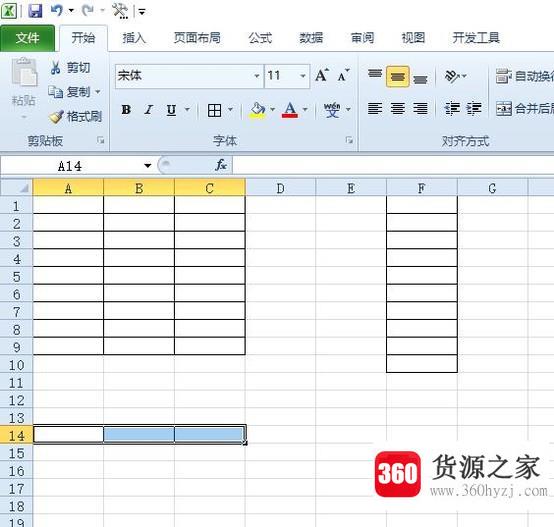The width and height of the screenshot is (554, 527).
Task: Switch to the 插入 Insert tab
Action: pos(134,38)
